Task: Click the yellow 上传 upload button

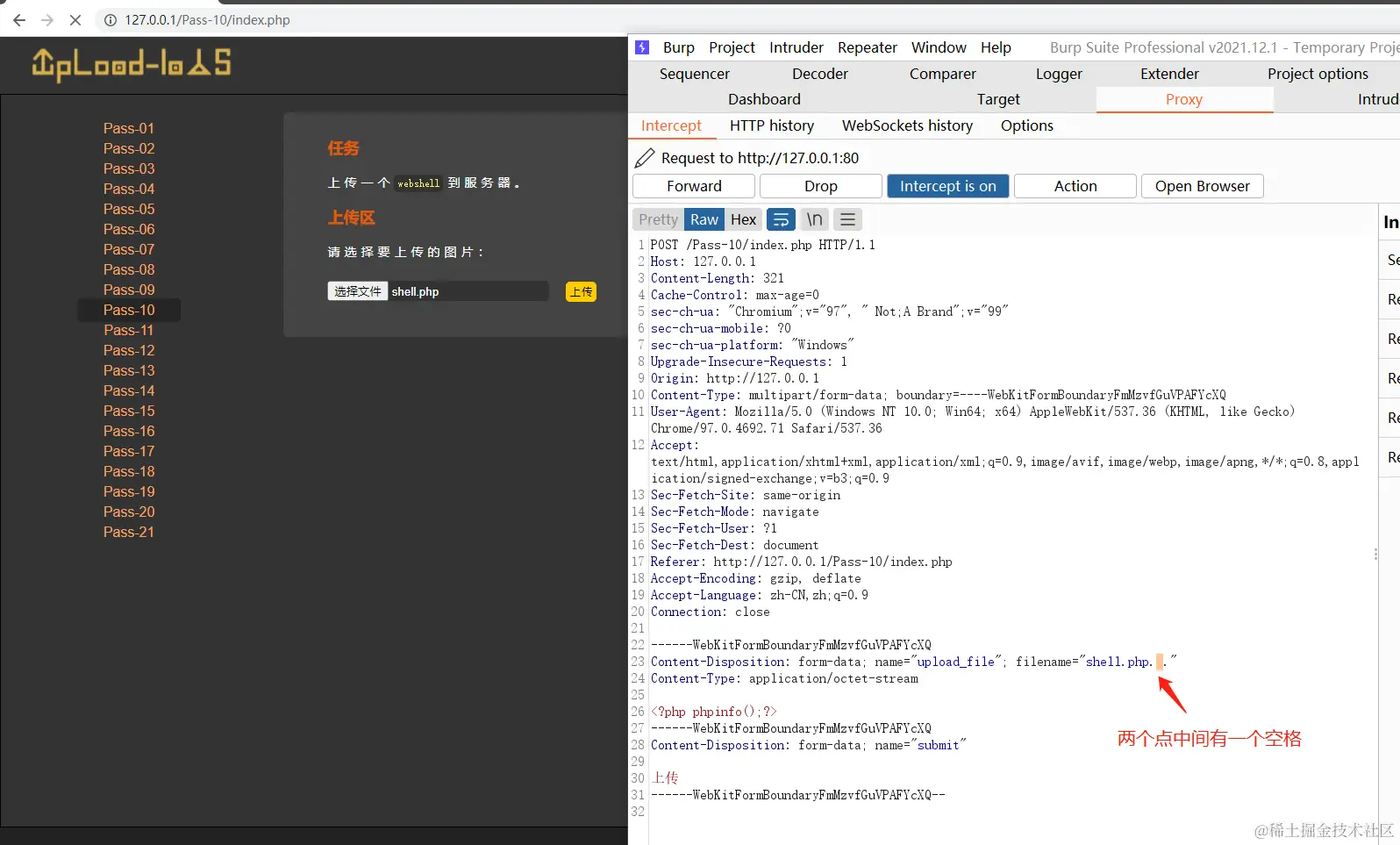Action: pos(581,291)
